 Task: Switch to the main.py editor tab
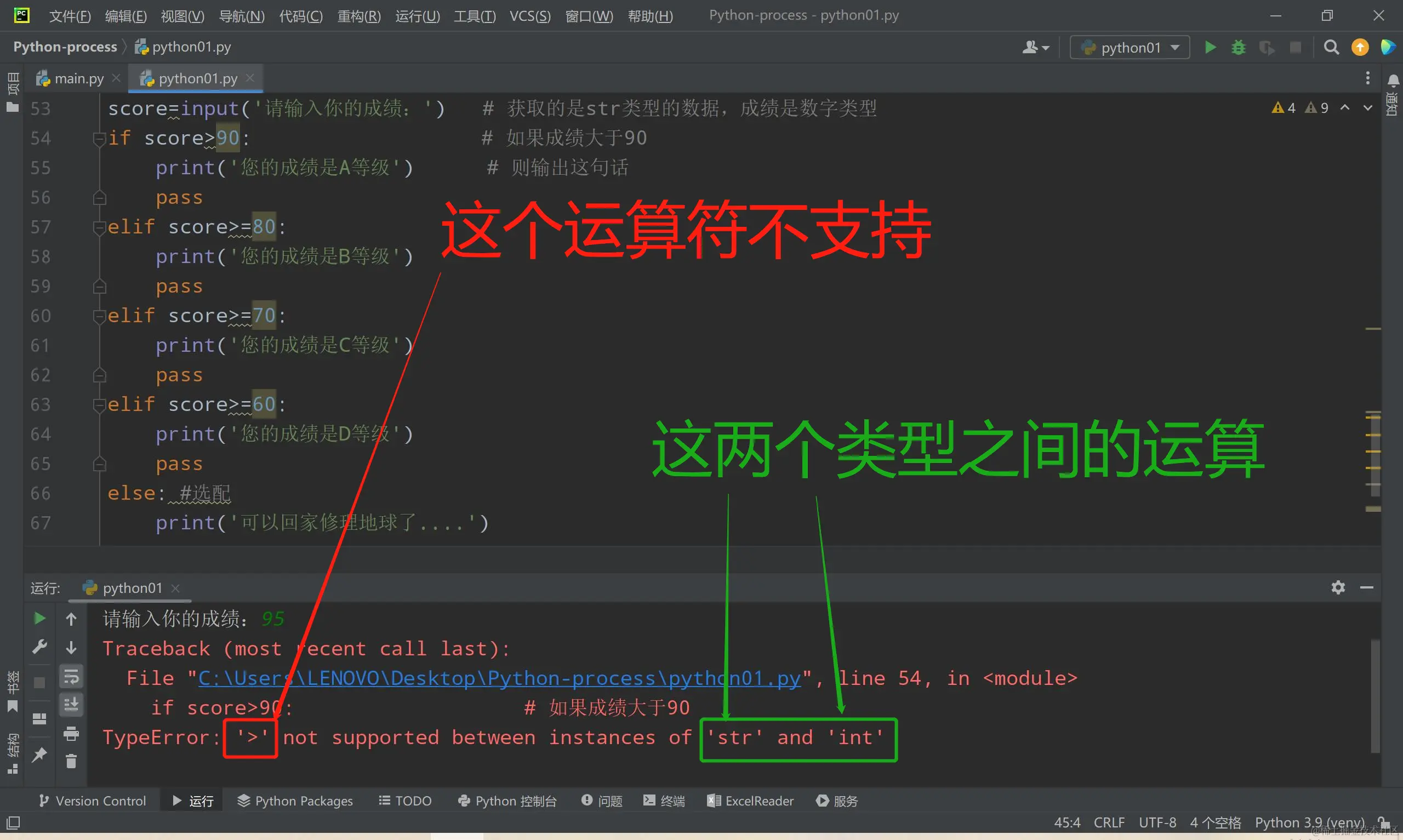(x=78, y=79)
